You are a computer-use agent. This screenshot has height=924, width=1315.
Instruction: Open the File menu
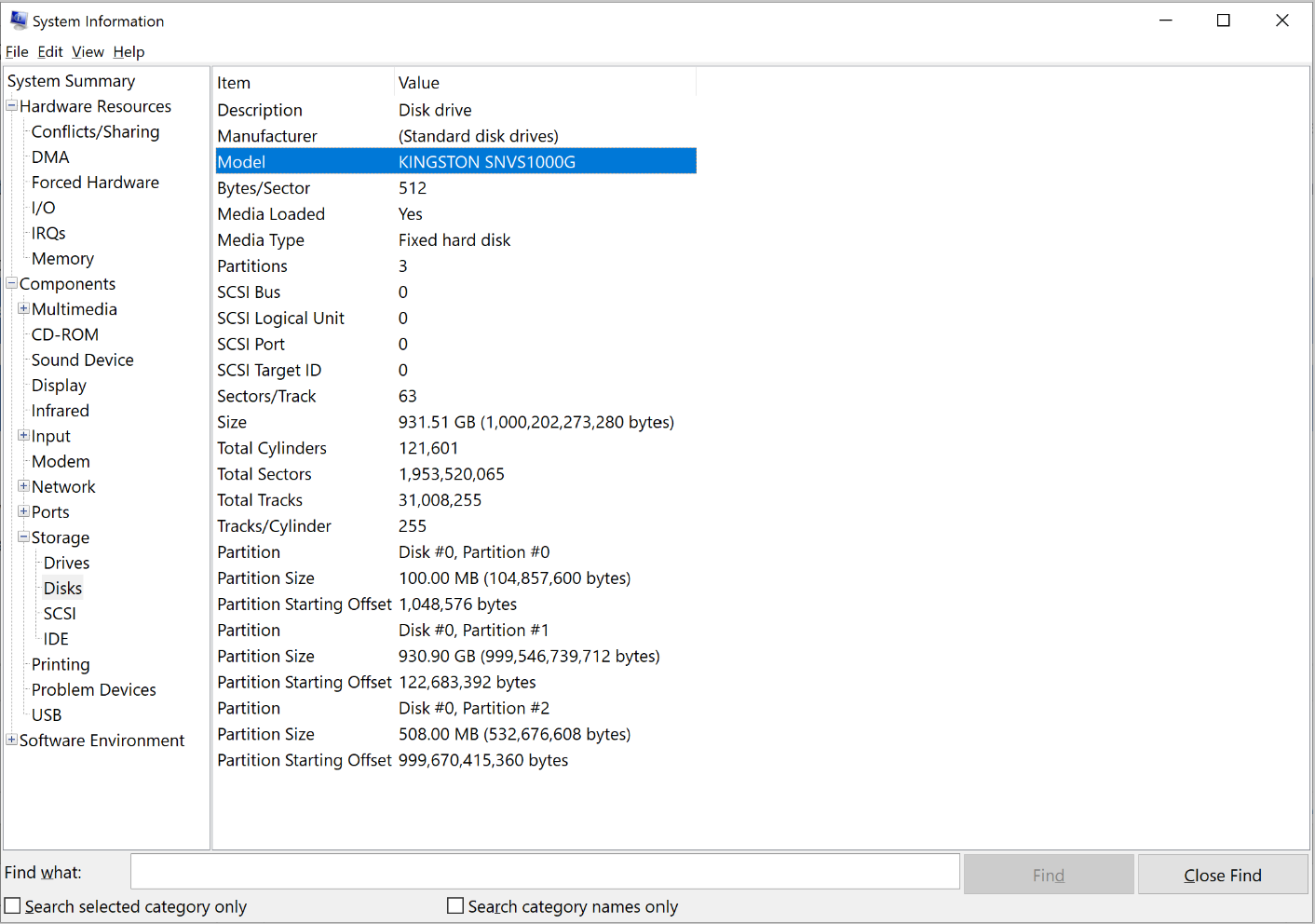pos(17,51)
